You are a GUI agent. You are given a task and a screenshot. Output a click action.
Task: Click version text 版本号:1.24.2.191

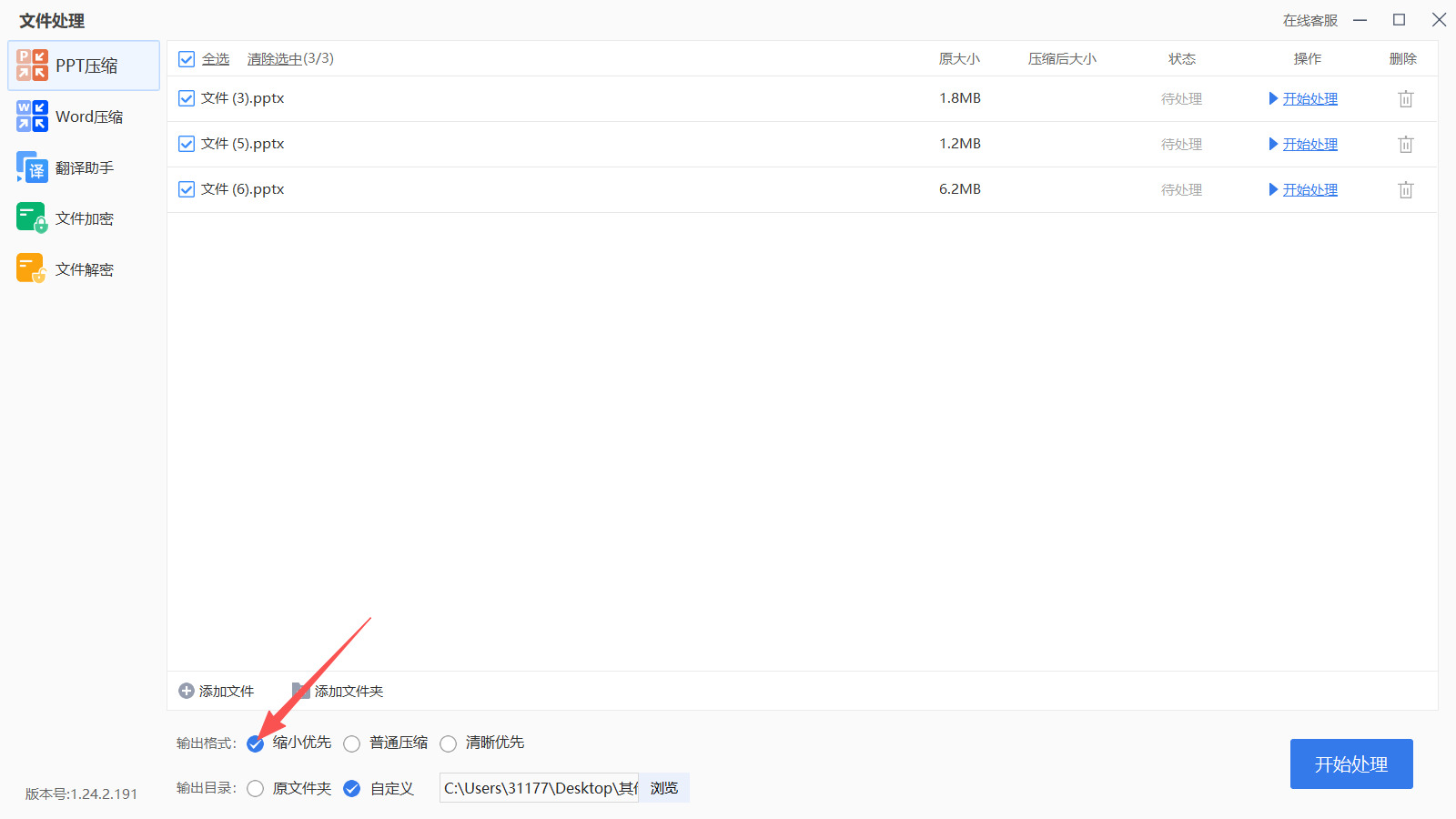82,794
